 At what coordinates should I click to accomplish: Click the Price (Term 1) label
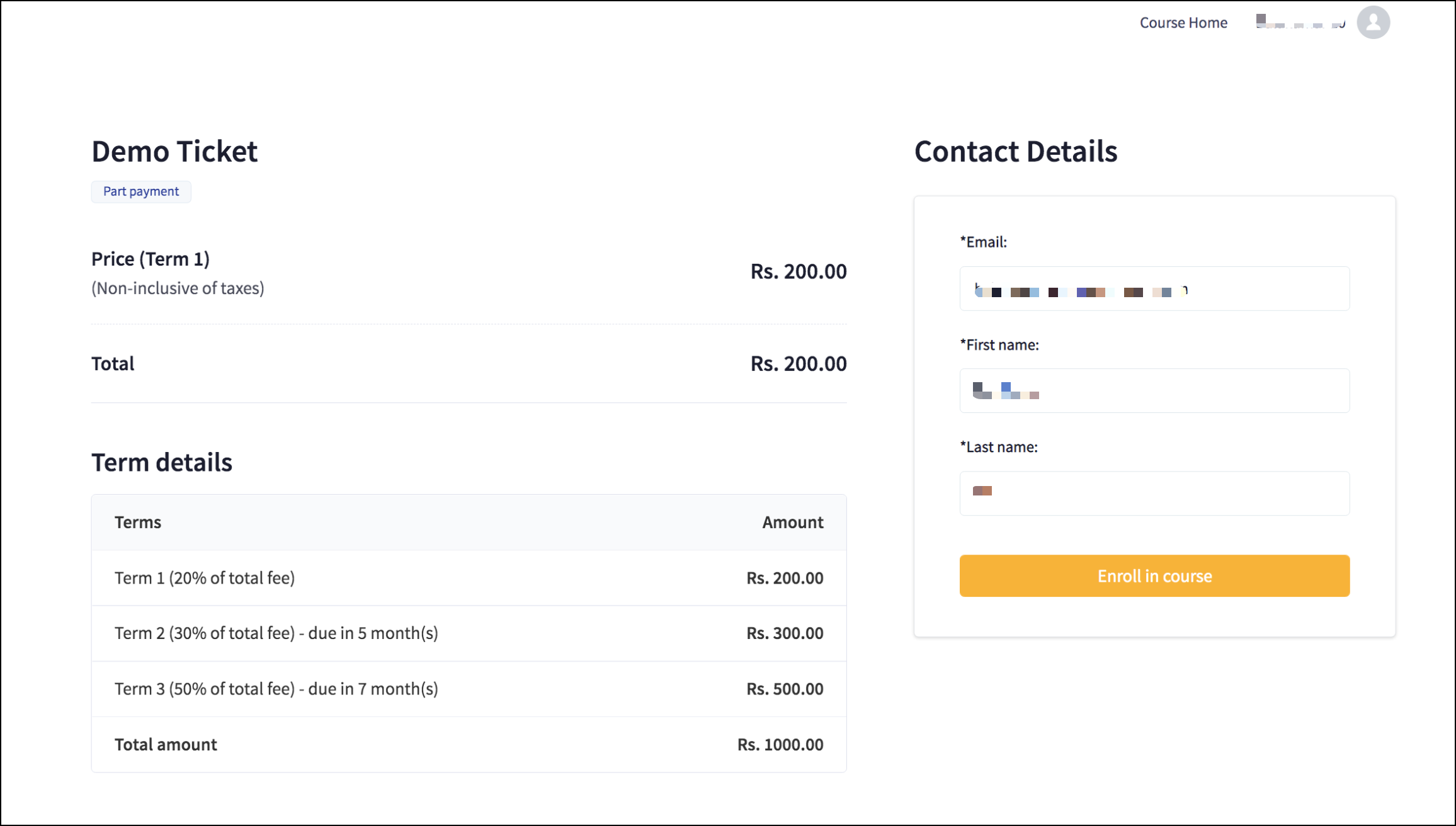tap(151, 259)
